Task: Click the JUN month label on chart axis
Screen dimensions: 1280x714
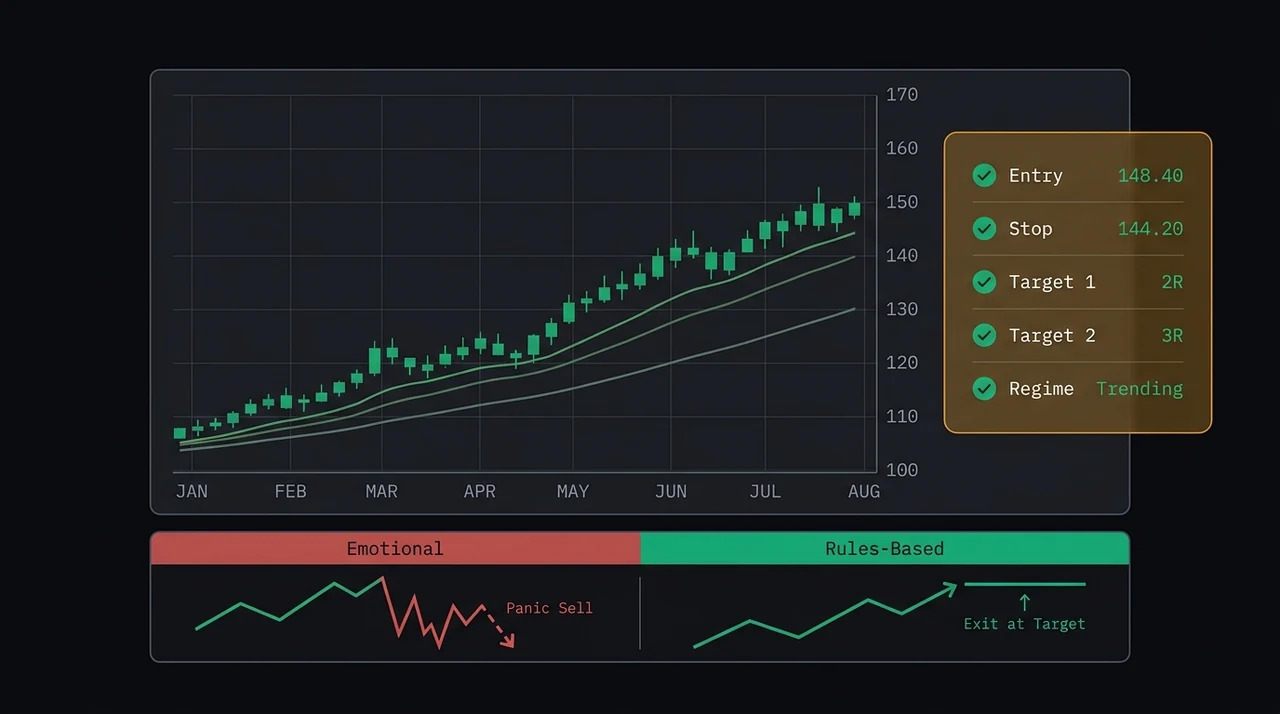Action: [671, 491]
